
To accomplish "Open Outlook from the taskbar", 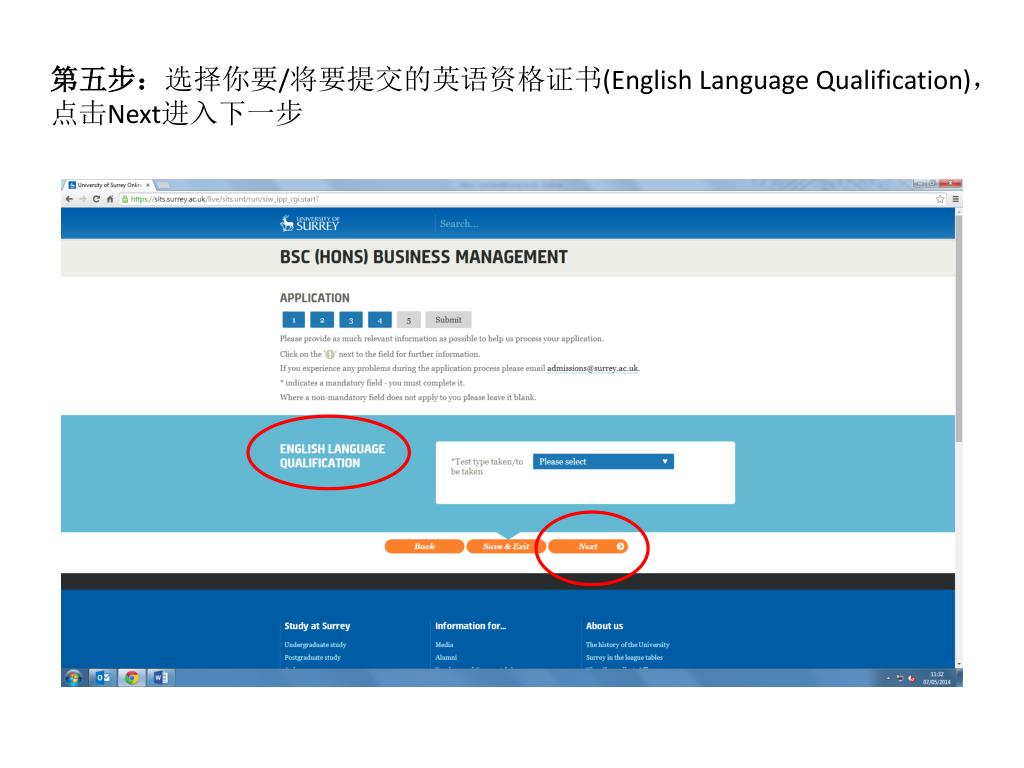I will point(103,678).
